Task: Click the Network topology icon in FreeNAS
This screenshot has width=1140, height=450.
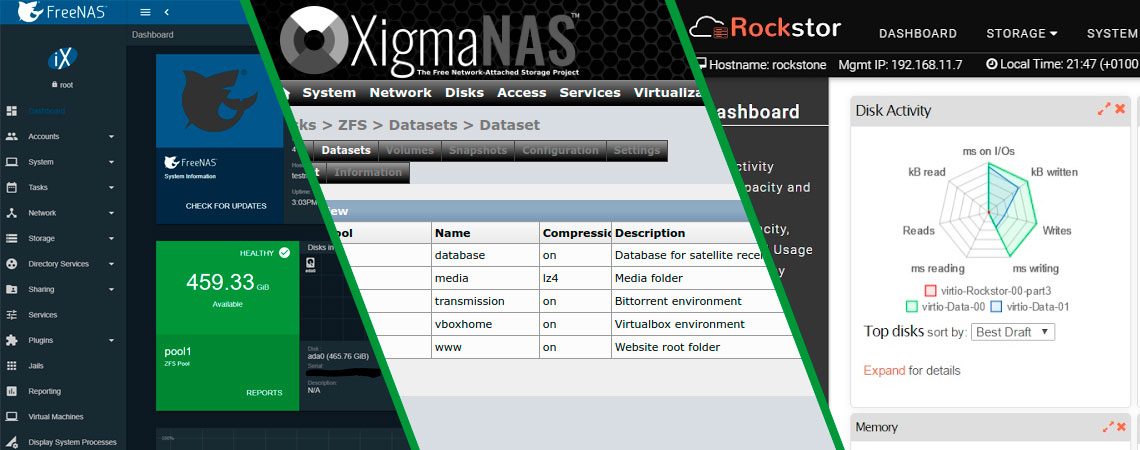Action: (x=12, y=213)
